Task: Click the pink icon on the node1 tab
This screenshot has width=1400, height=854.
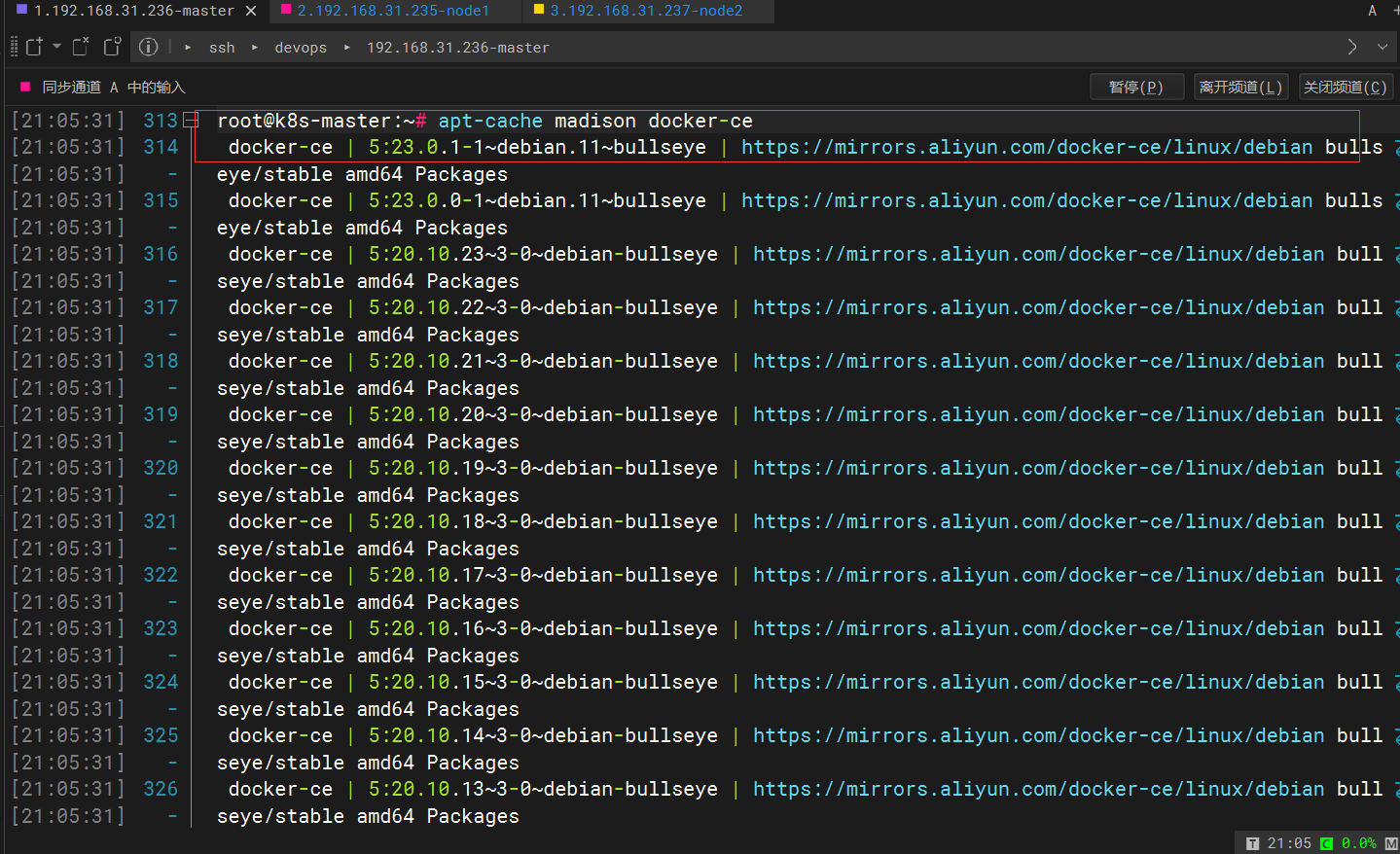Action: (286, 9)
